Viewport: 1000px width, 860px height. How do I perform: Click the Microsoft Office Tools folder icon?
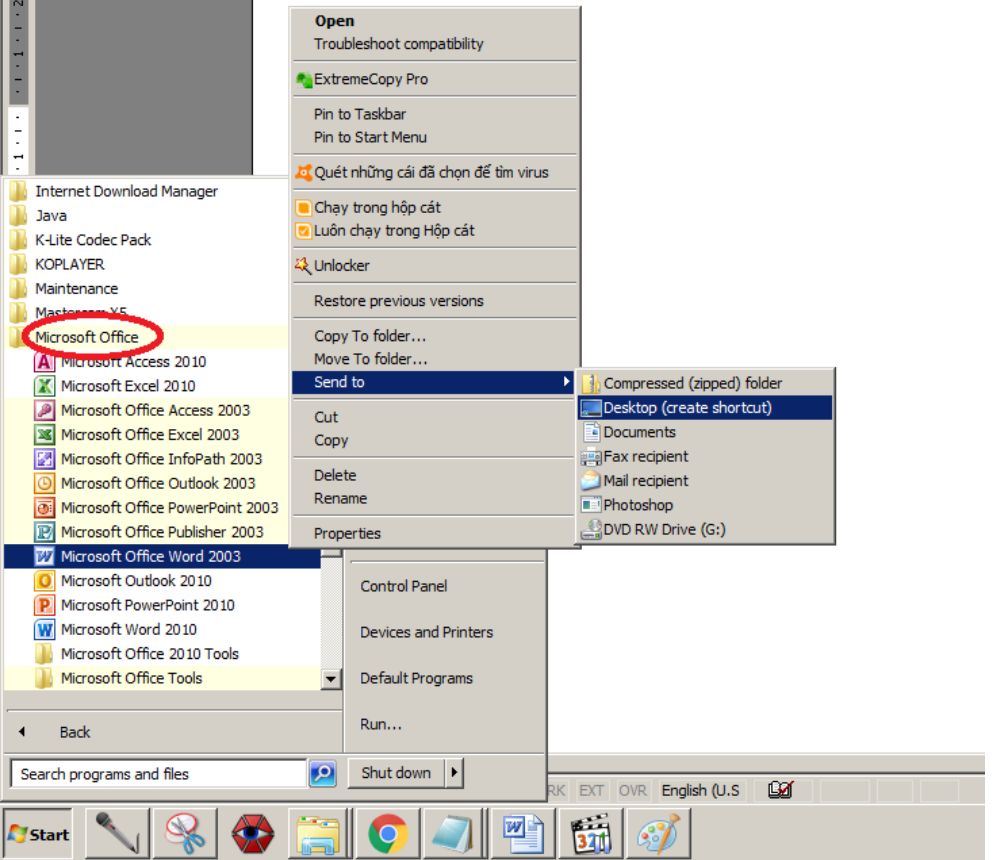click(44, 678)
